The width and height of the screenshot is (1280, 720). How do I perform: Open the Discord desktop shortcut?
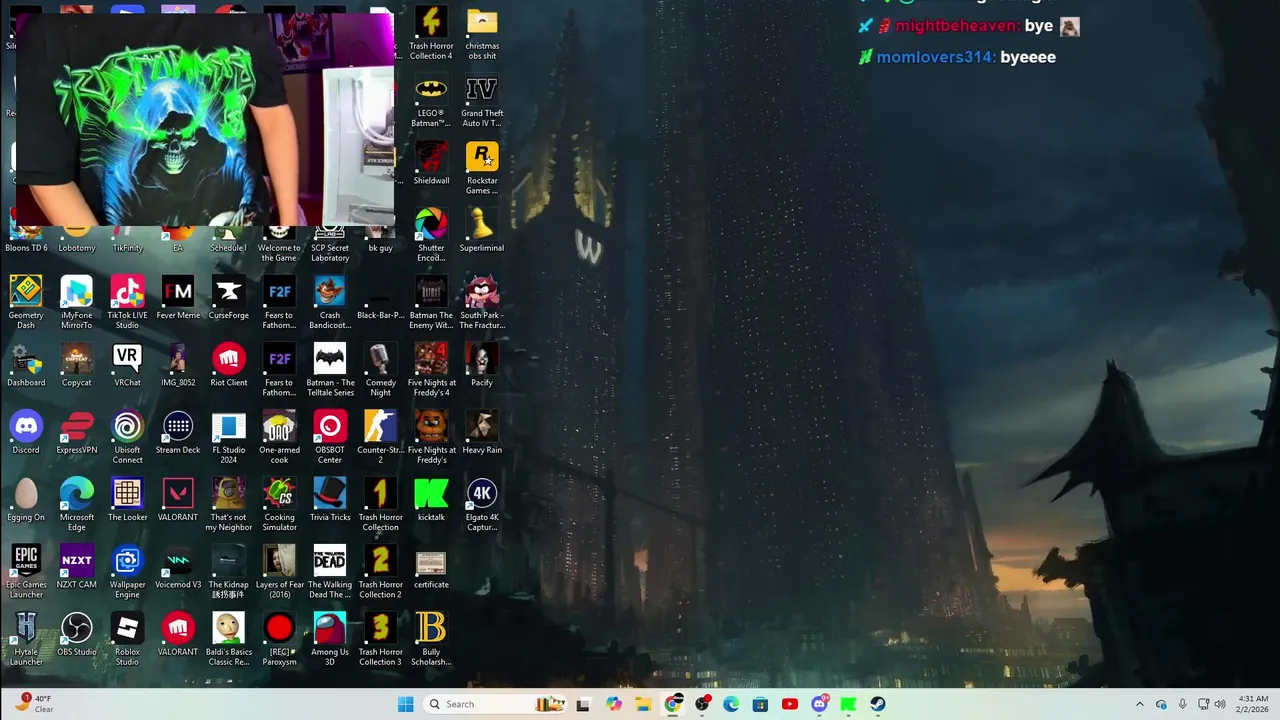click(x=26, y=432)
